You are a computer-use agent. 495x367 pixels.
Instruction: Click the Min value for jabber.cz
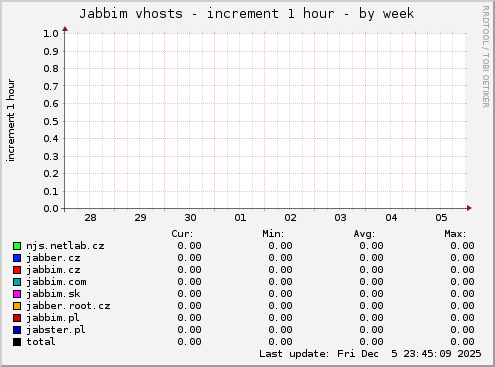click(x=280, y=258)
